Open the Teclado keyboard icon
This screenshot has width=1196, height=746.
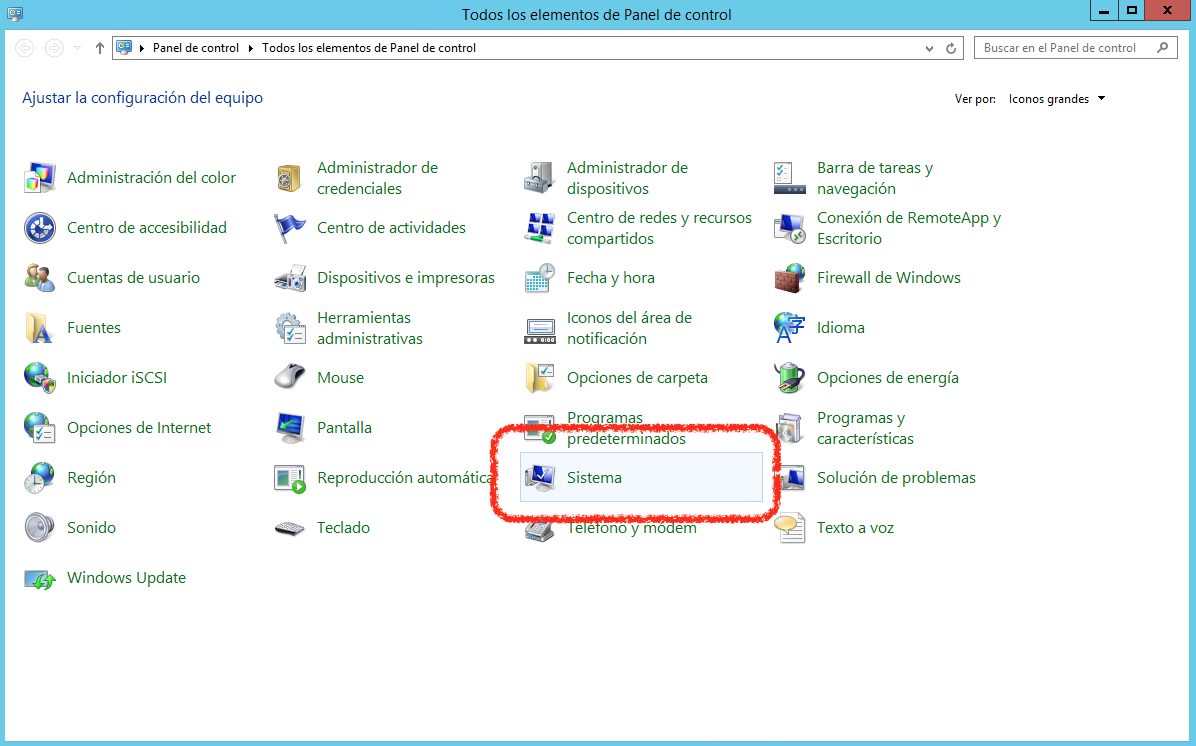click(290, 528)
